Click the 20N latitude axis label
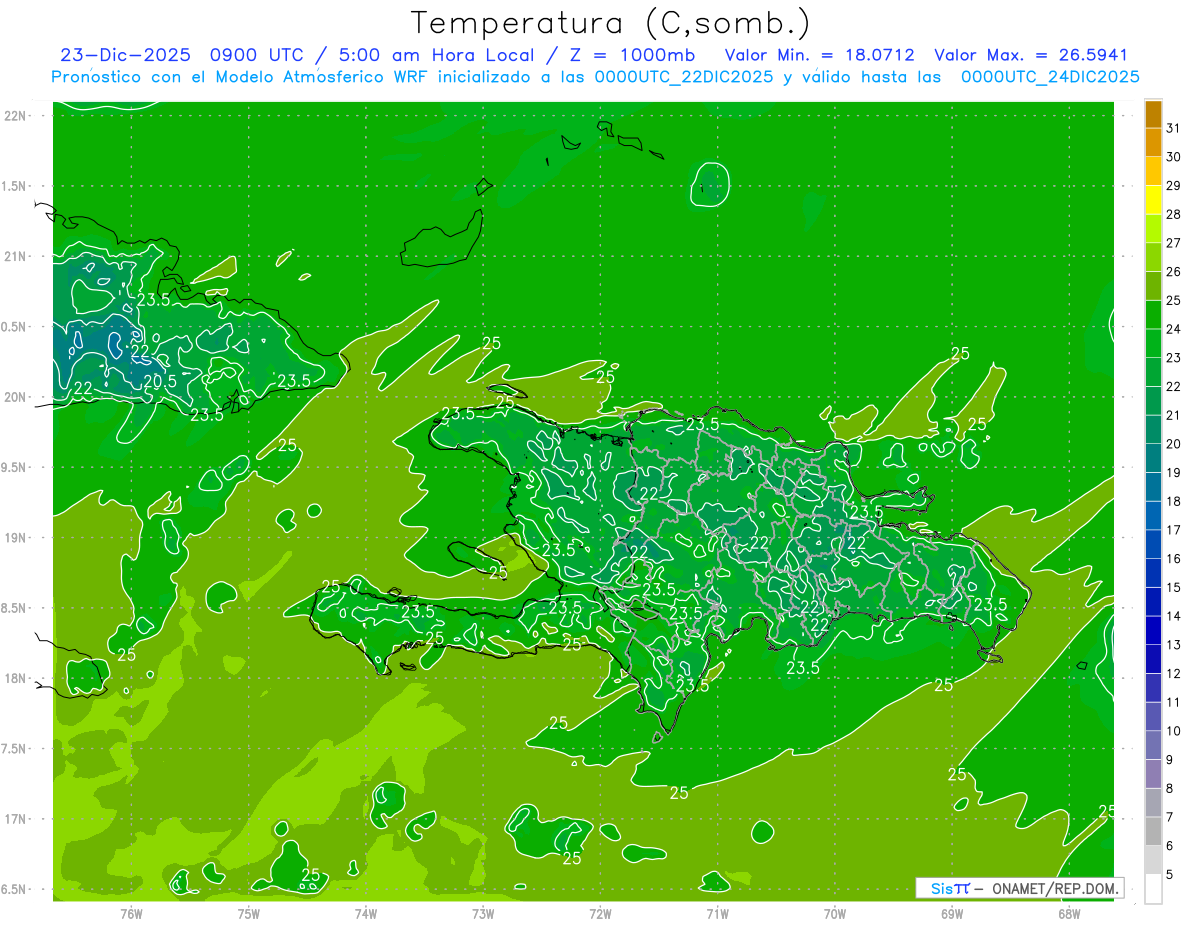 16,397
